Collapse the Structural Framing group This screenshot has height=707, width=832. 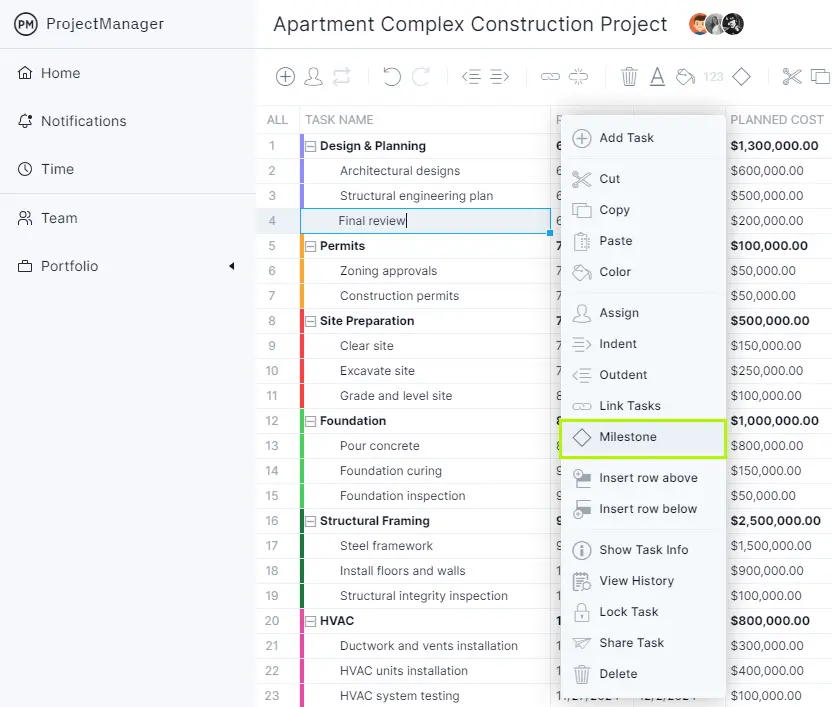(311, 521)
